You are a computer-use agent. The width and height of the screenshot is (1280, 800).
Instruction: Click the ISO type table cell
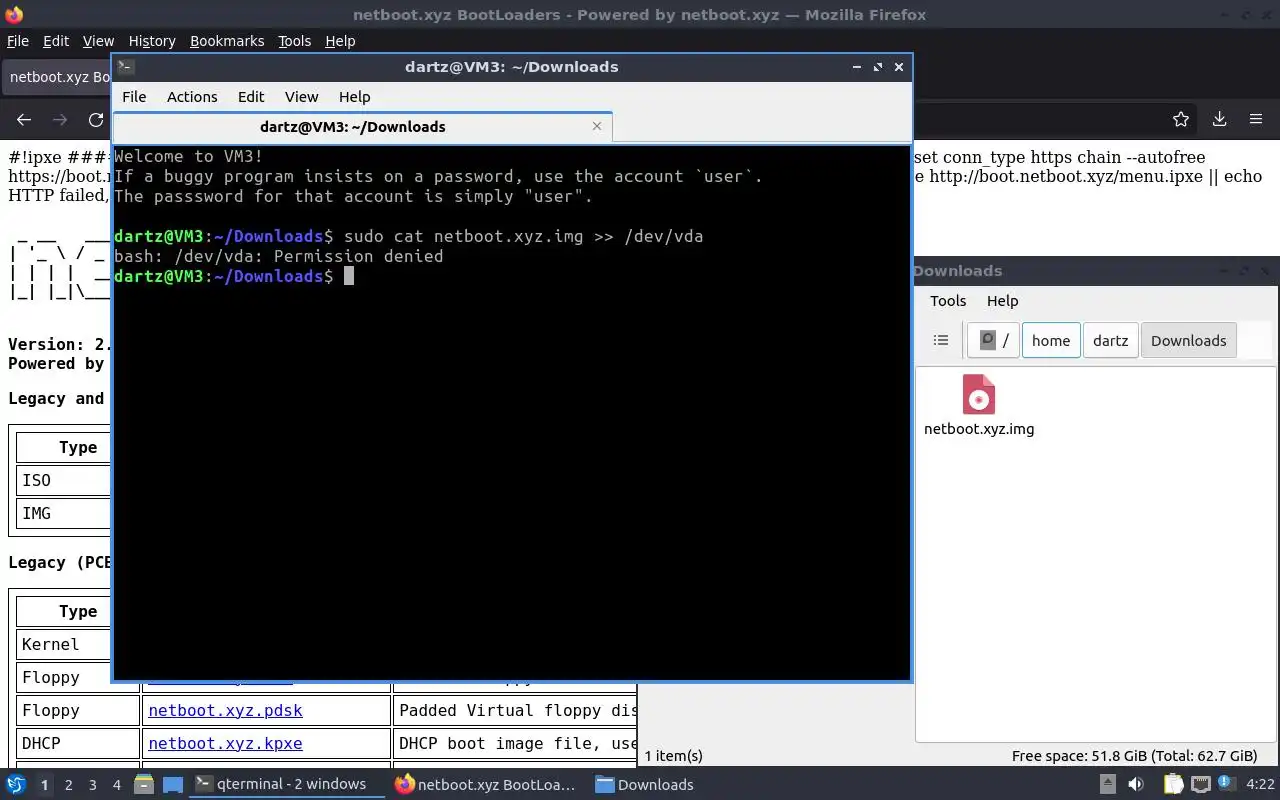(63, 480)
